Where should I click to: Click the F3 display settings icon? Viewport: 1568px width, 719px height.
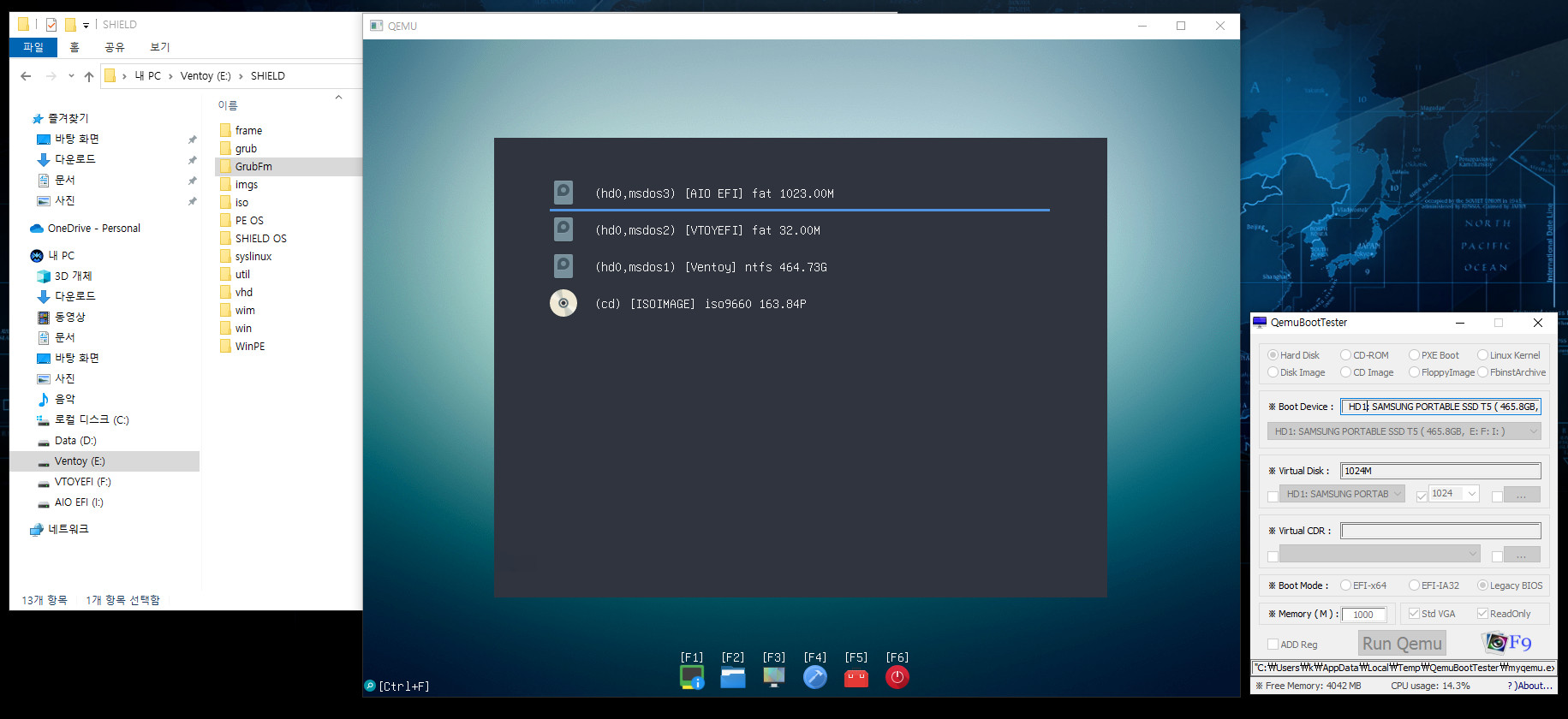pos(774,677)
